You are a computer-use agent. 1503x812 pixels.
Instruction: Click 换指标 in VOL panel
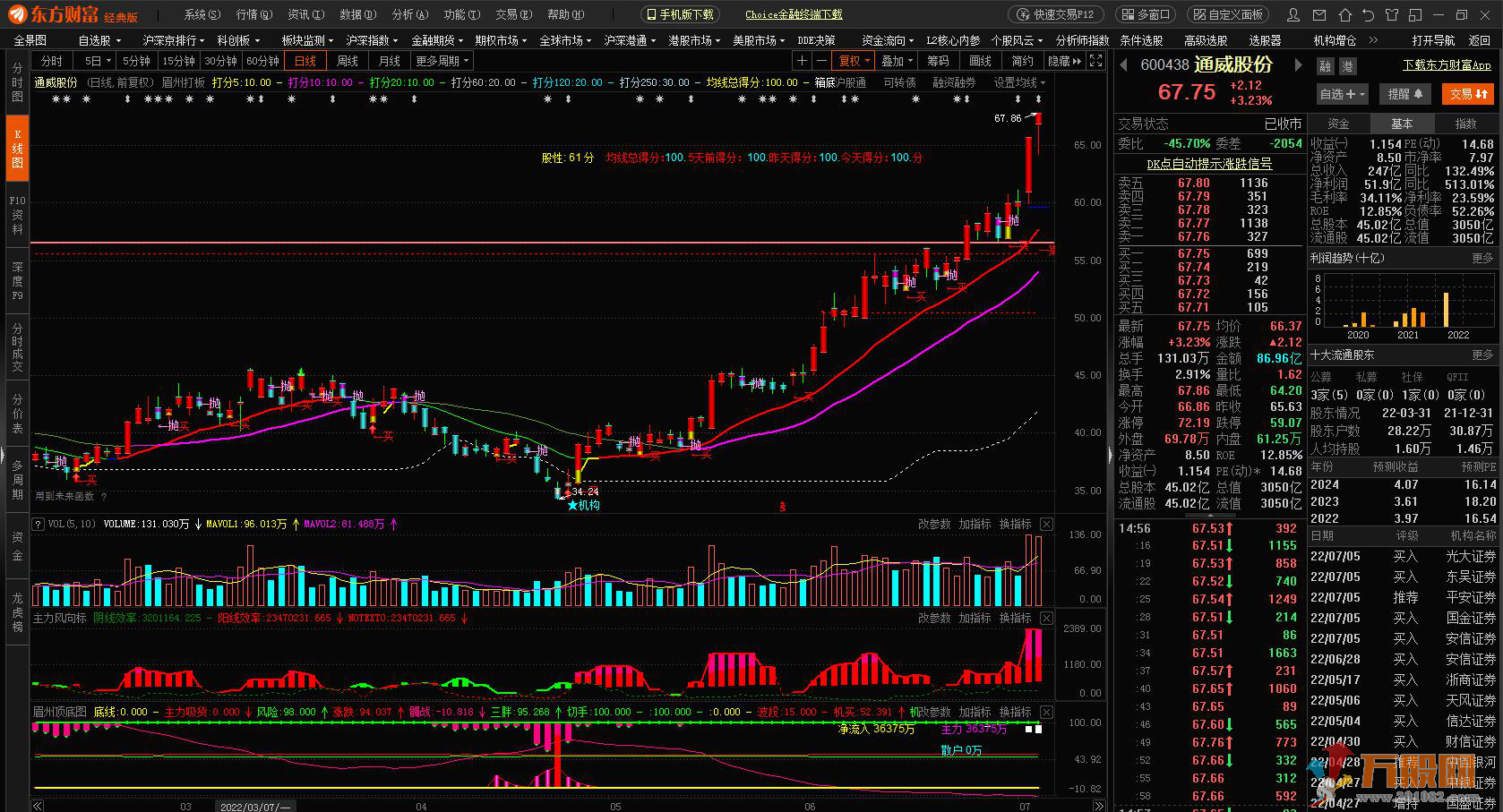tap(1015, 524)
